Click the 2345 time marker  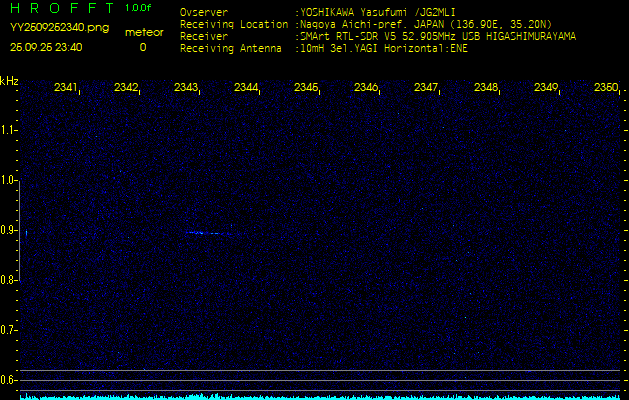(306, 88)
